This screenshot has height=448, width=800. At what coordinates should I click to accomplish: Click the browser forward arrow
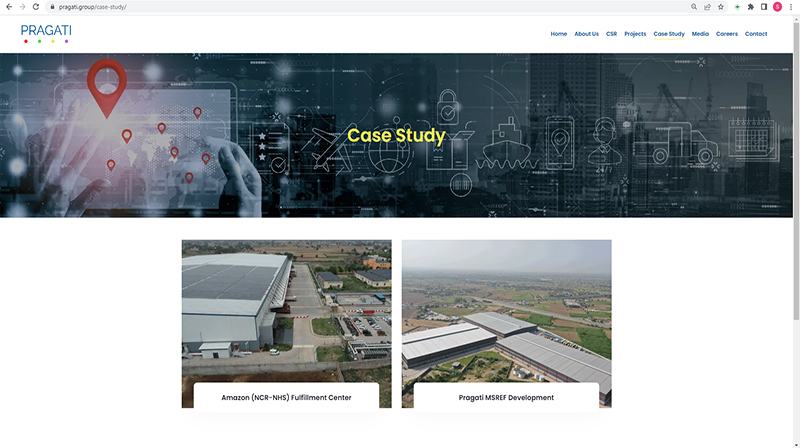[22, 6]
